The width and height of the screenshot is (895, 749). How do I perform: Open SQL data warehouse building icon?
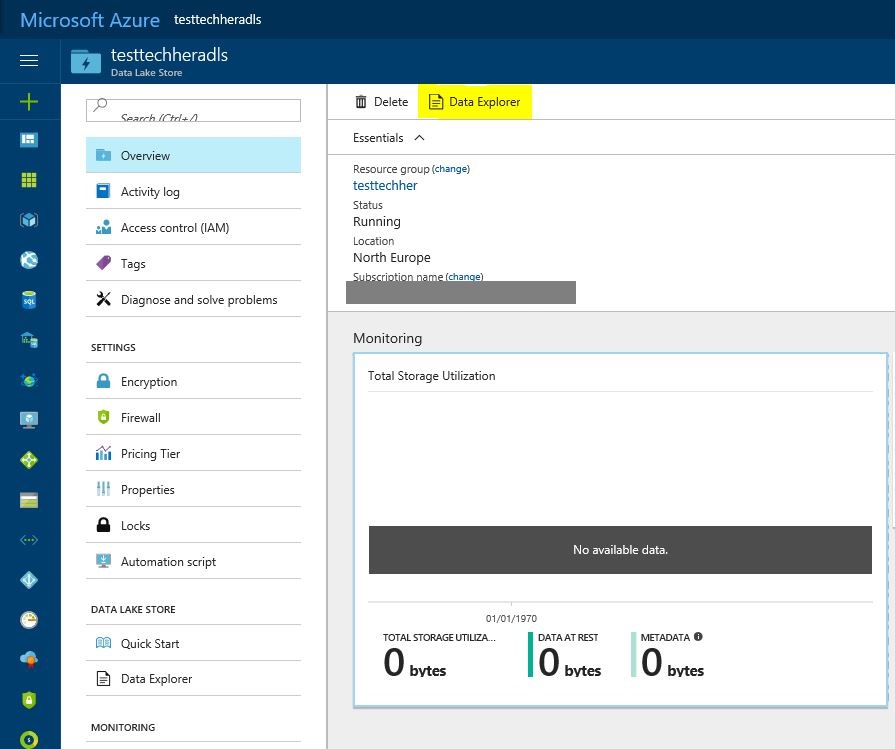(x=29, y=340)
